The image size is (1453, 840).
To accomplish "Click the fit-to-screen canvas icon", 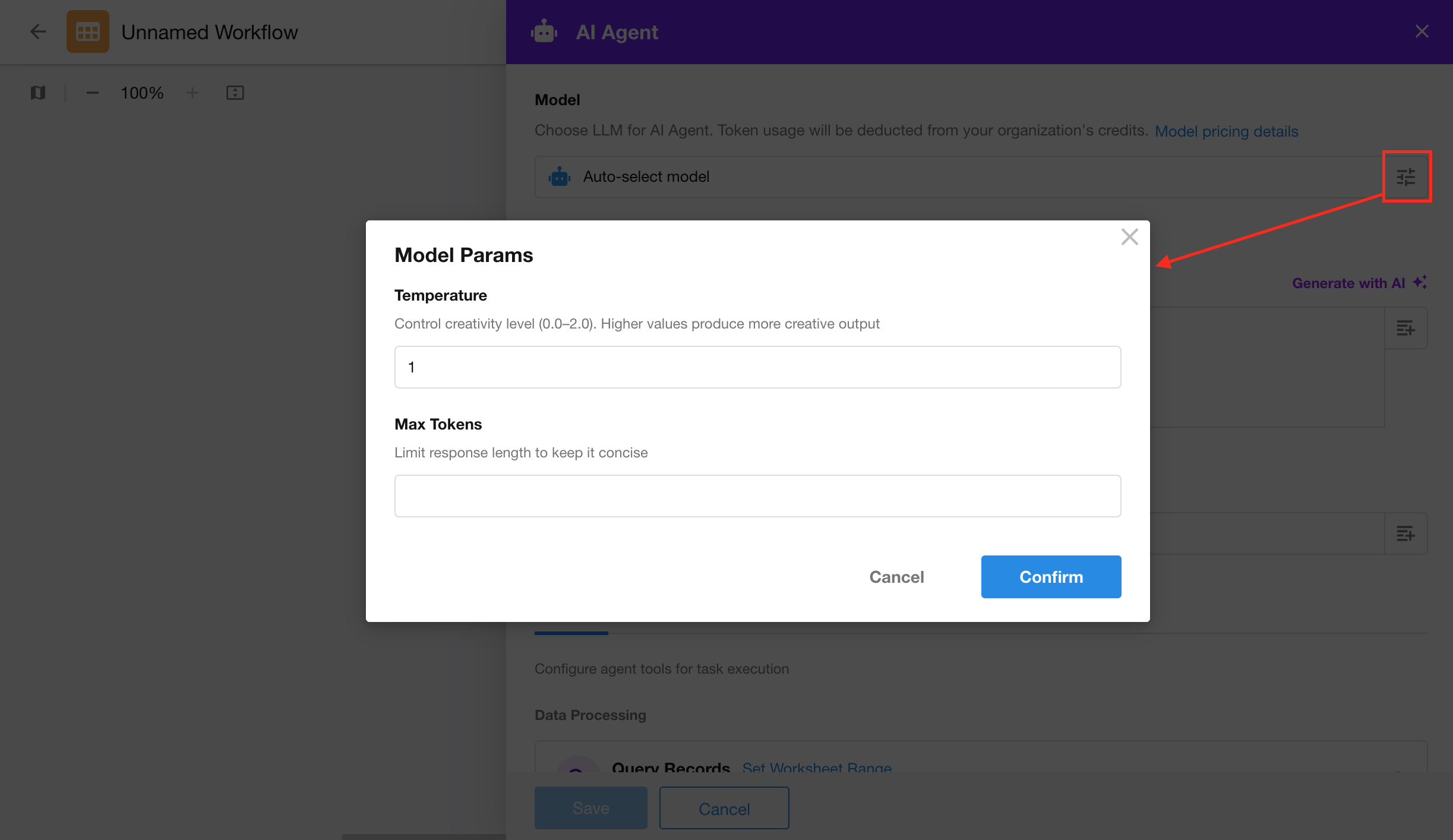I will point(235,93).
